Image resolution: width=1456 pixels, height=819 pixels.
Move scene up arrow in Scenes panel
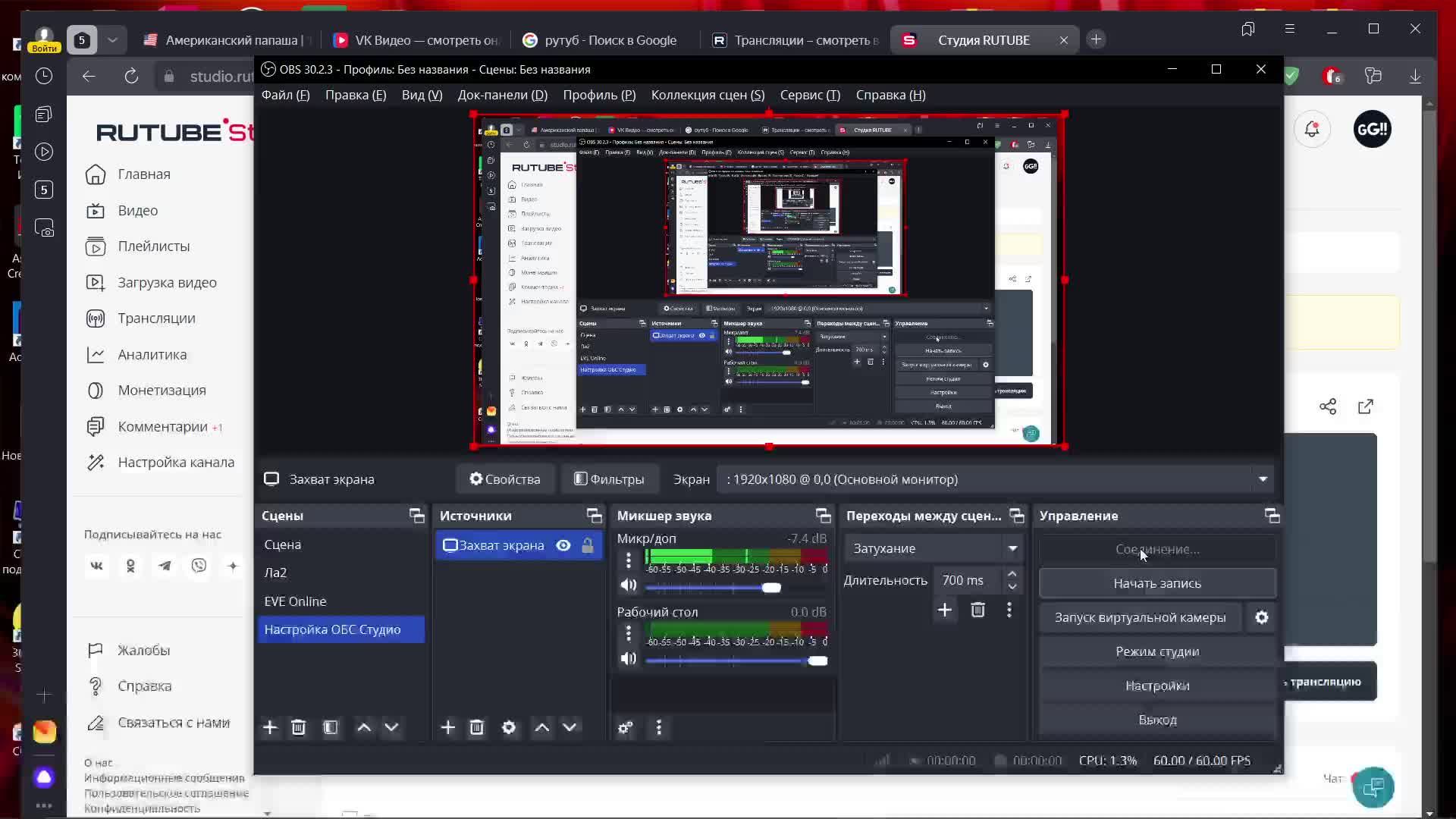364,728
